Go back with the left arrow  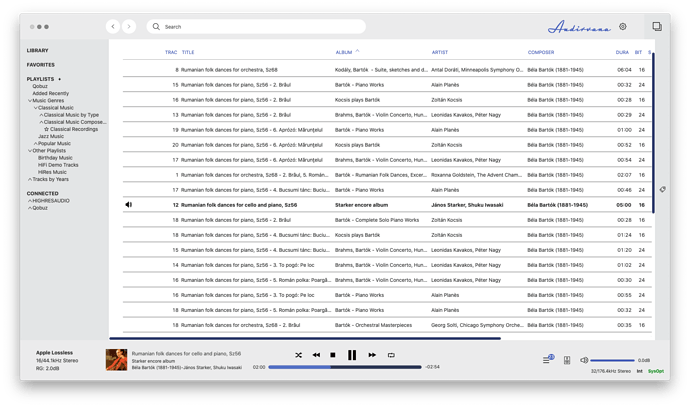click(x=113, y=26)
